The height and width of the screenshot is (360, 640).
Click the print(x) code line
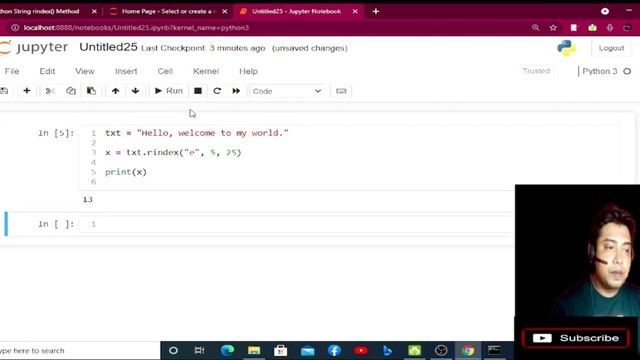[126, 172]
